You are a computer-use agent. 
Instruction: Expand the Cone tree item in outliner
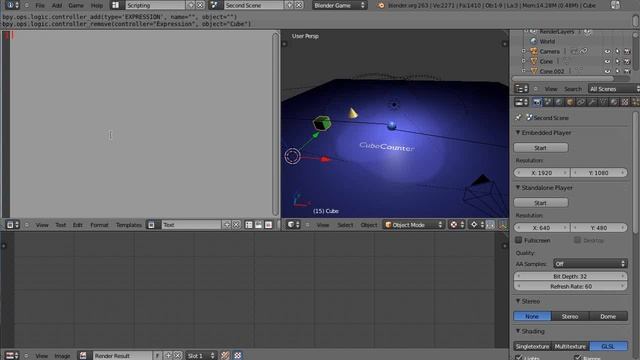(524, 61)
